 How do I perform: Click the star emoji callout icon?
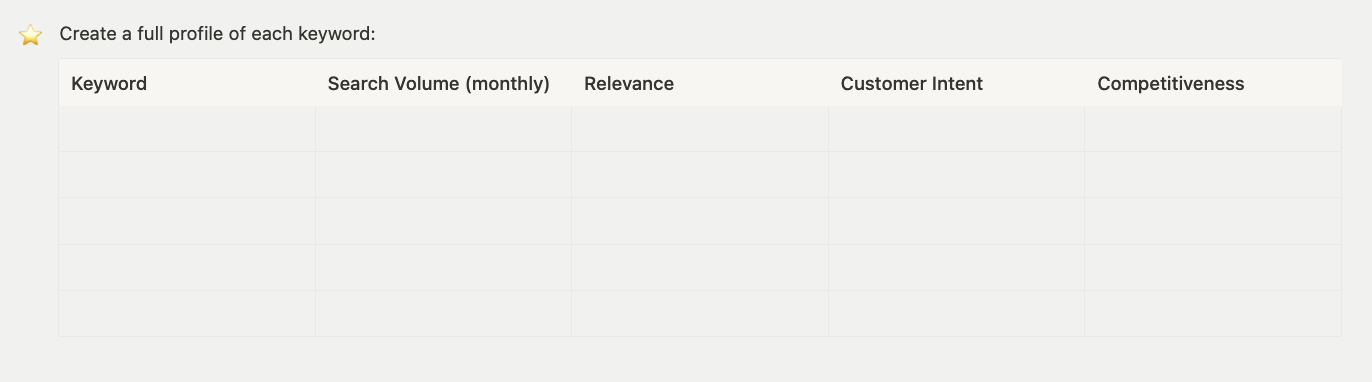(31, 35)
